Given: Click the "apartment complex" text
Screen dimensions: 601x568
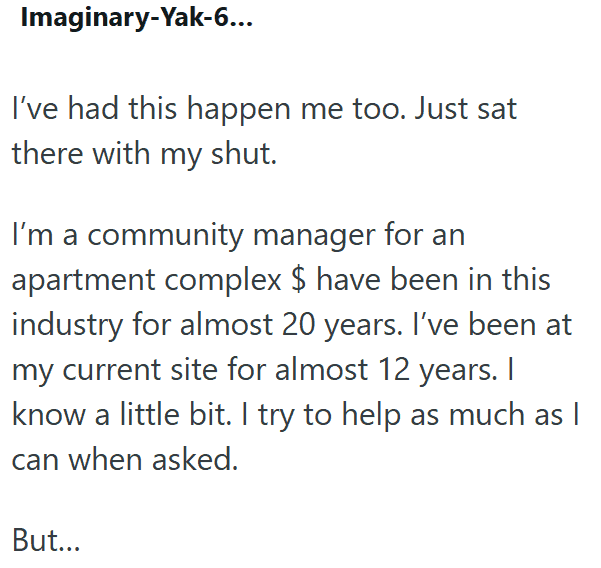Looking at the screenshot, I should (146, 280).
